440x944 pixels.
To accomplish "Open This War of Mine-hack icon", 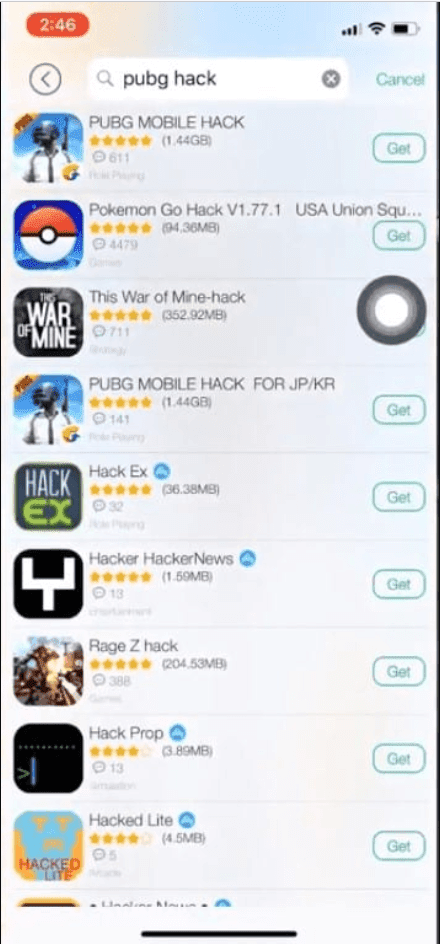I will tap(48, 322).
